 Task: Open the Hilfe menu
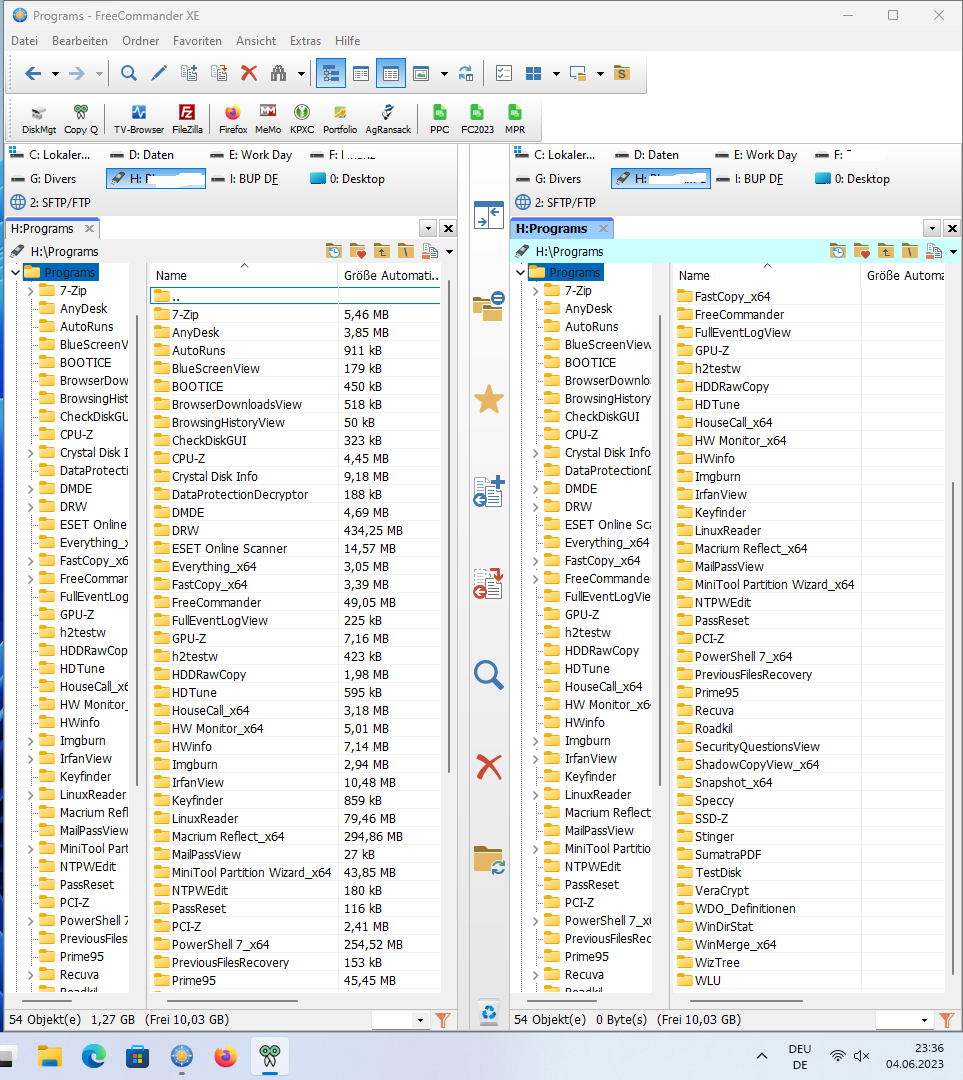click(347, 41)
